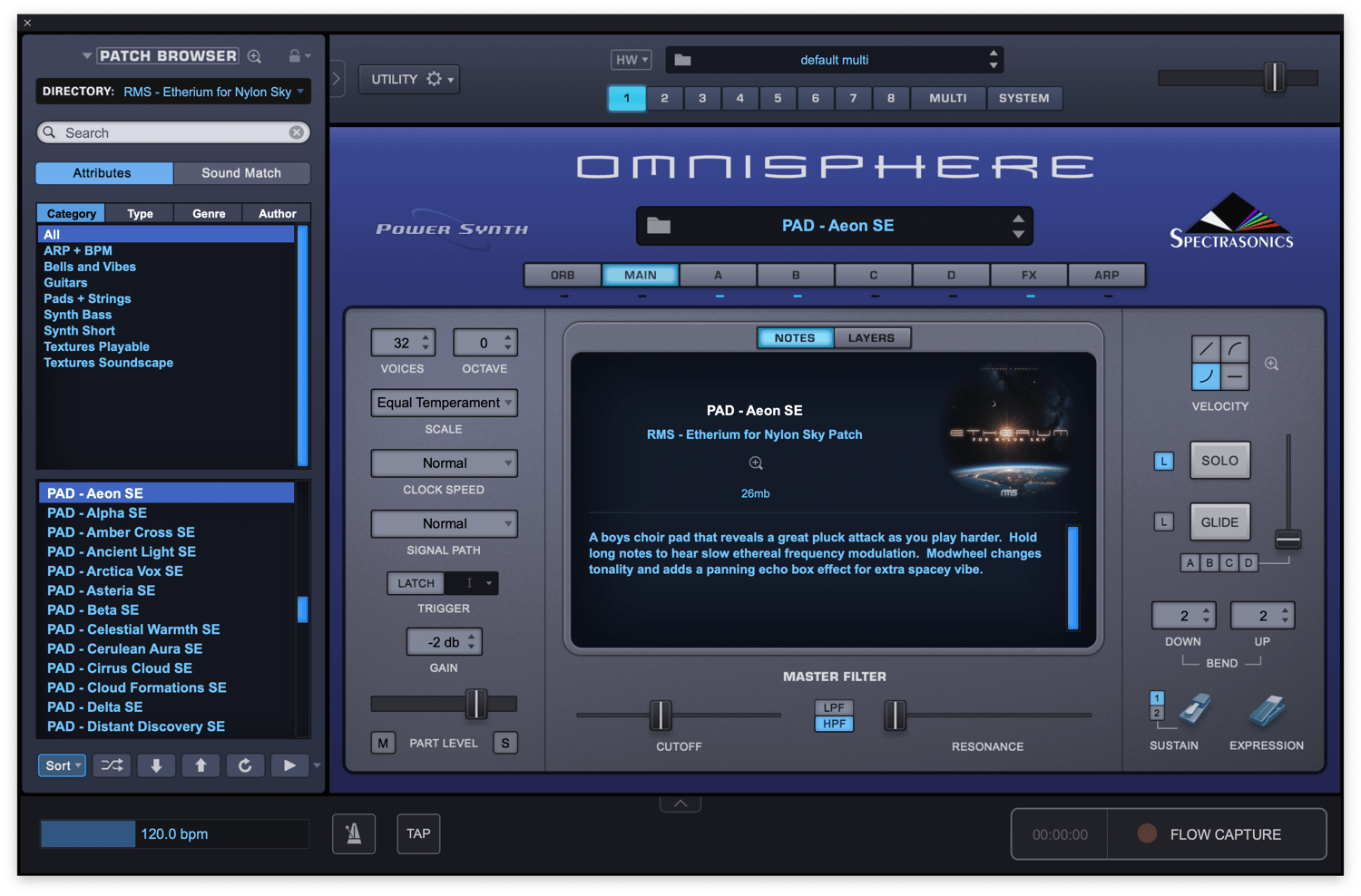Open the Sort dropdown

[63, 765]
